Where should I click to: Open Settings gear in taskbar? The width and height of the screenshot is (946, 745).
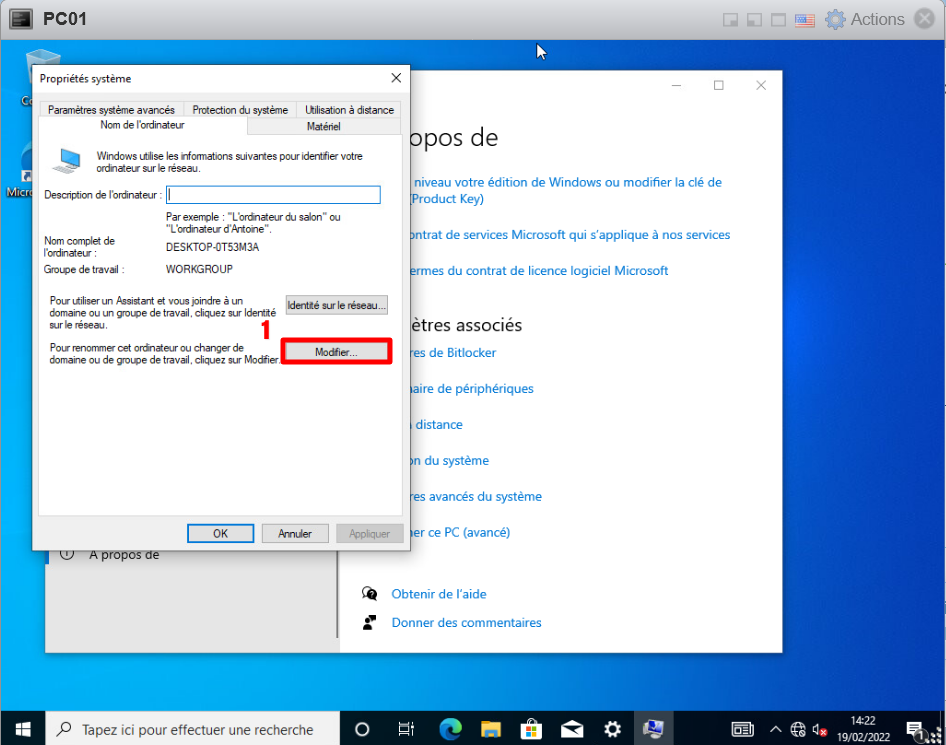[612, 729]
